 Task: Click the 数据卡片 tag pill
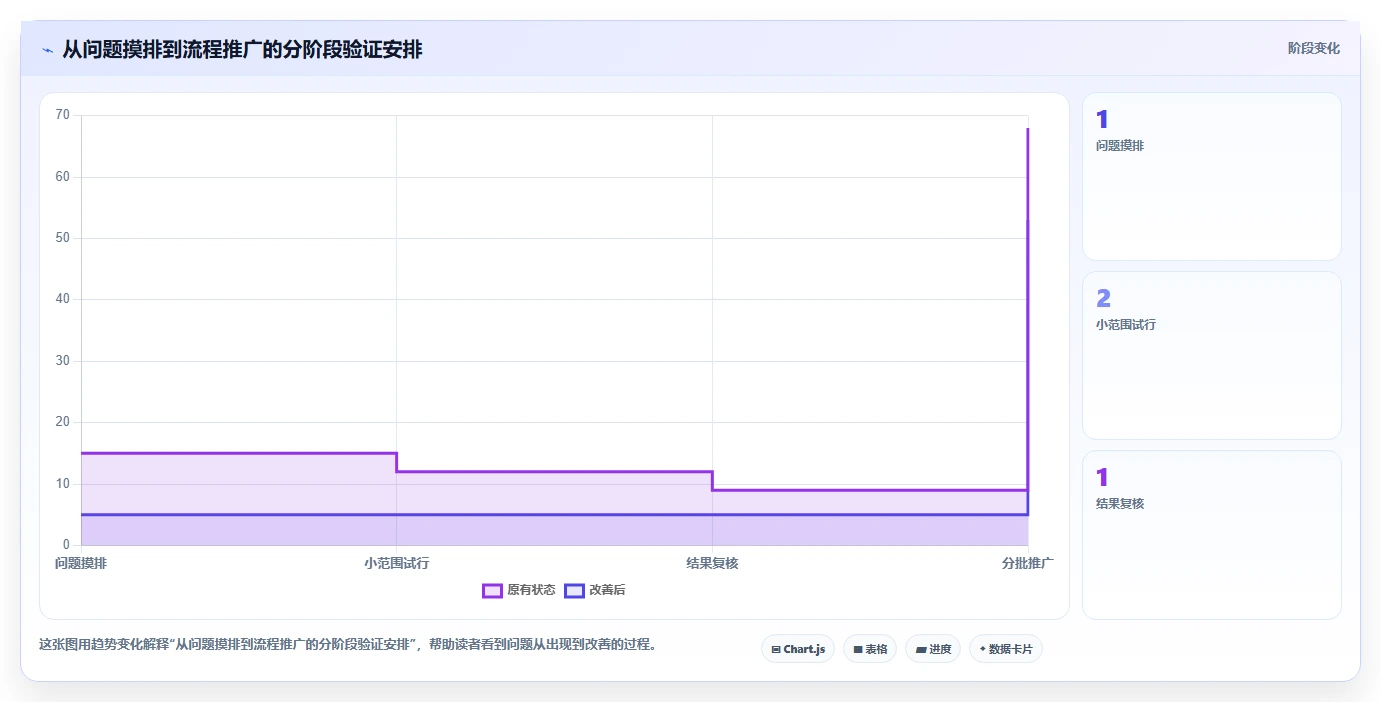tap(1006, 649)
